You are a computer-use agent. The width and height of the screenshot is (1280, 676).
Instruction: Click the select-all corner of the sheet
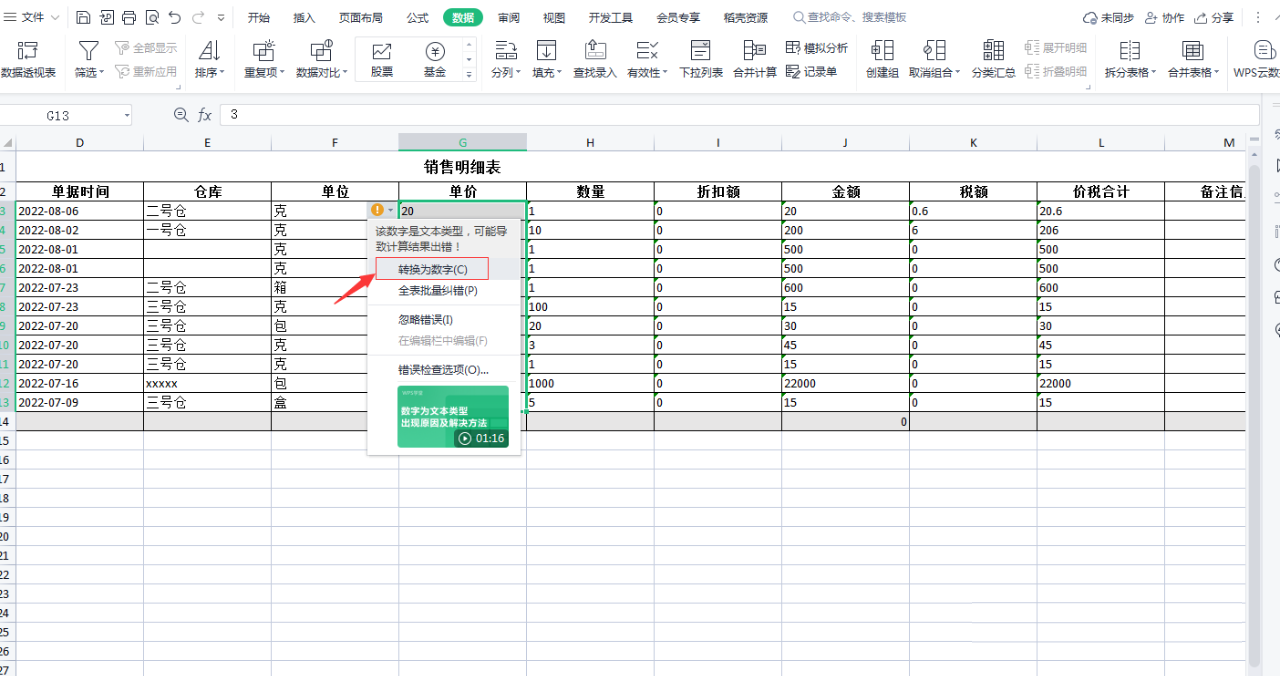[x=7, y=143]
